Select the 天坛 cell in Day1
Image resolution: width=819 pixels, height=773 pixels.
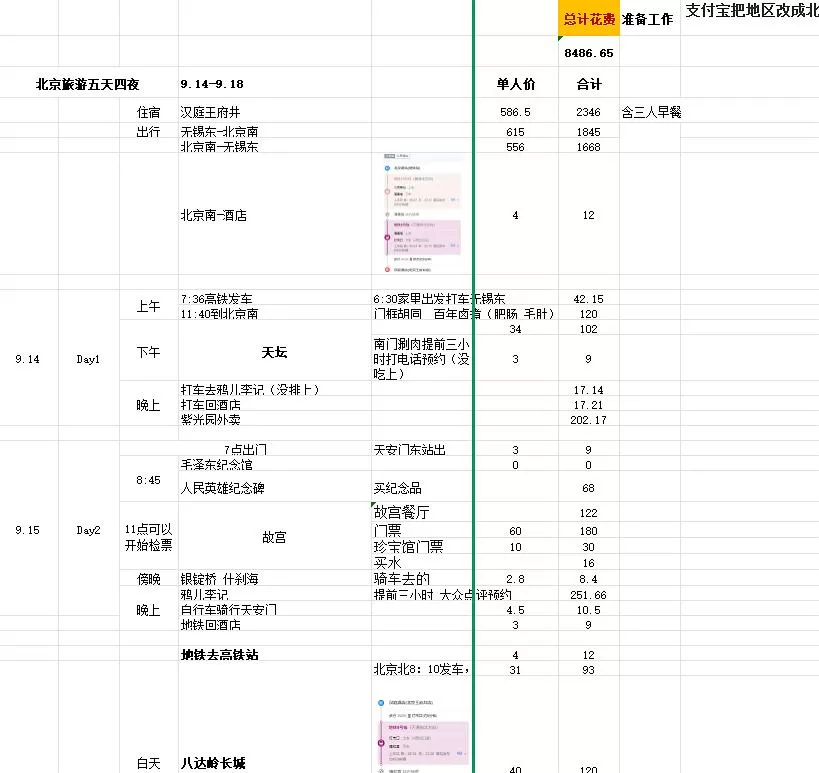point(274,352)
